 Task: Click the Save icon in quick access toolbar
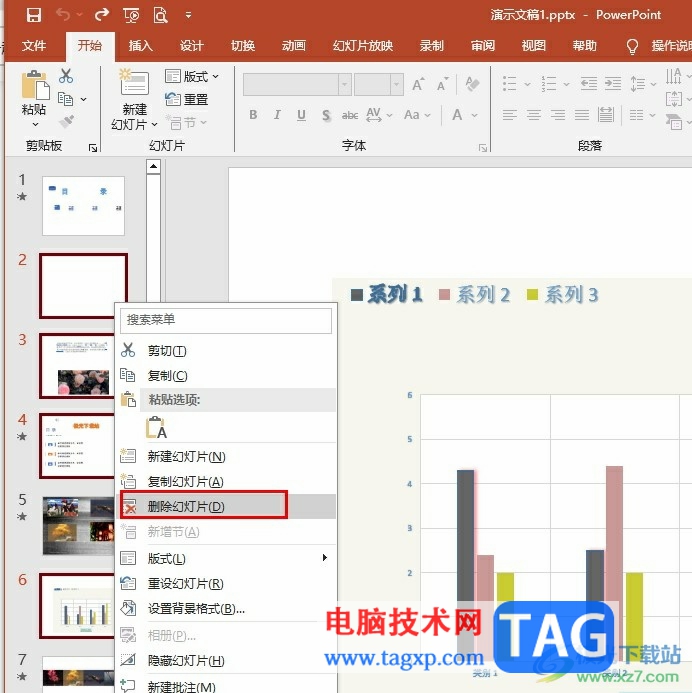[34, 15]
